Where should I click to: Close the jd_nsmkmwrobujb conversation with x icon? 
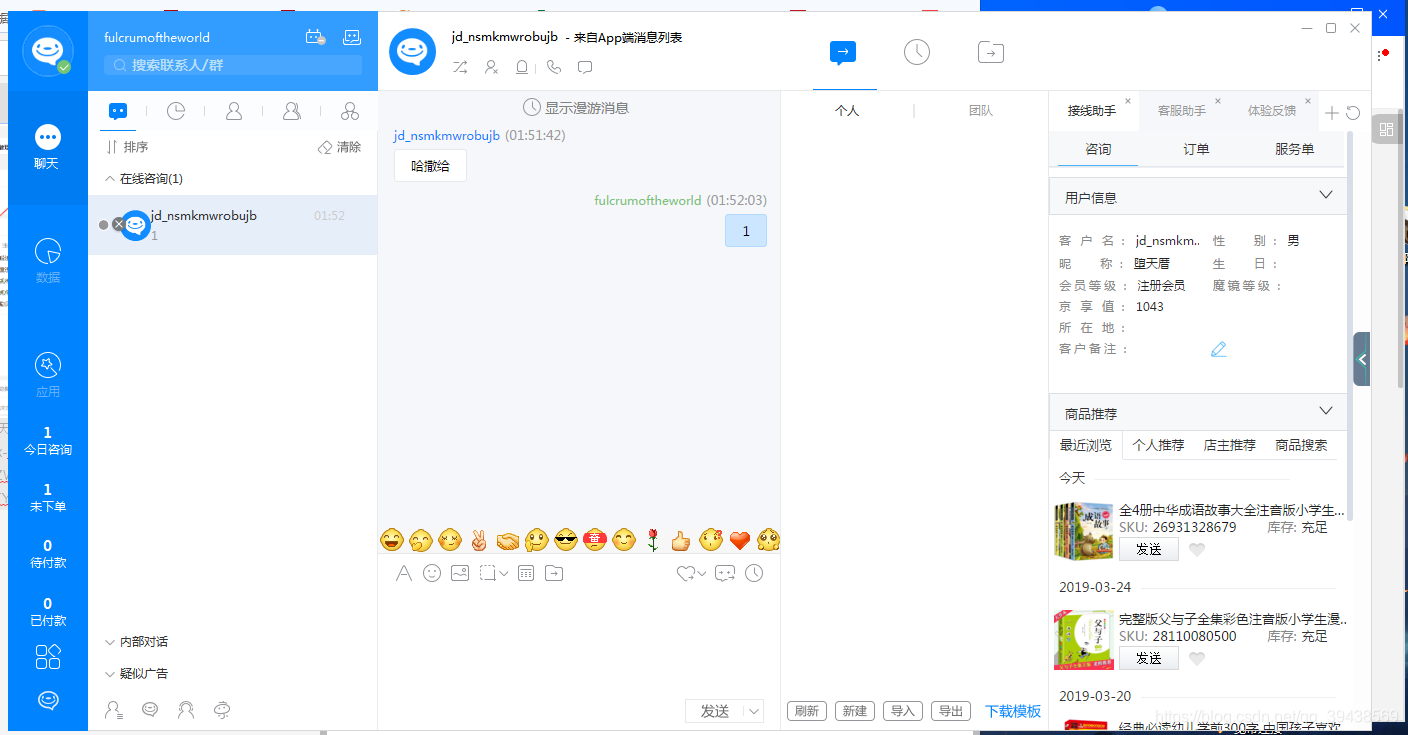click(119, 225)
